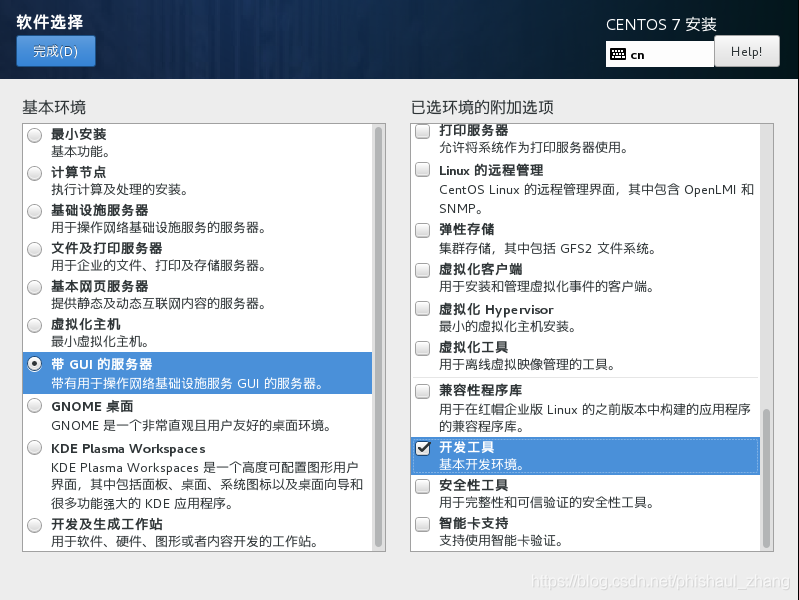Click the text 执行计算及处理的安装。
This screenshot has width=799, height=600.
tap(120, 190)
